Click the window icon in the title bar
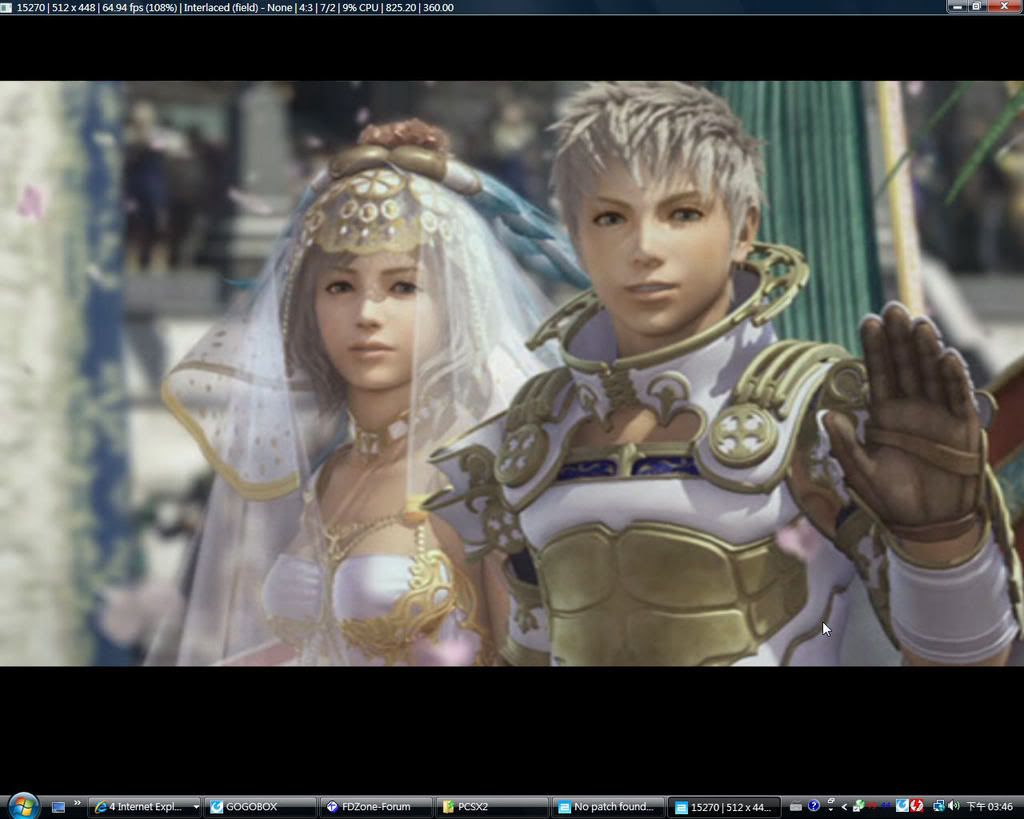Screen dimensions: 1024x819 (6, 7)
